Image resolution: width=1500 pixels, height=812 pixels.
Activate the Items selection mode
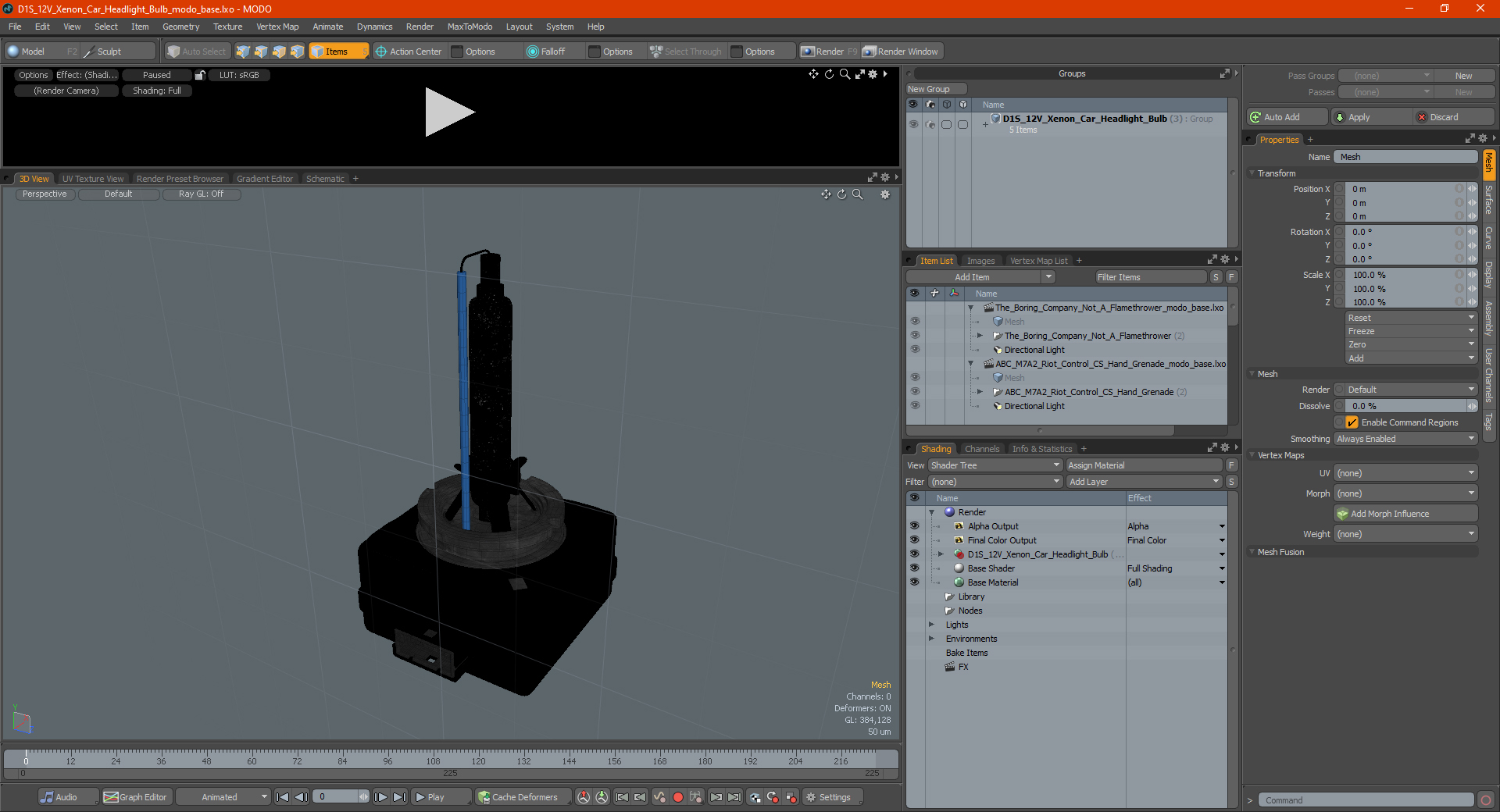(x=338, y=52)
